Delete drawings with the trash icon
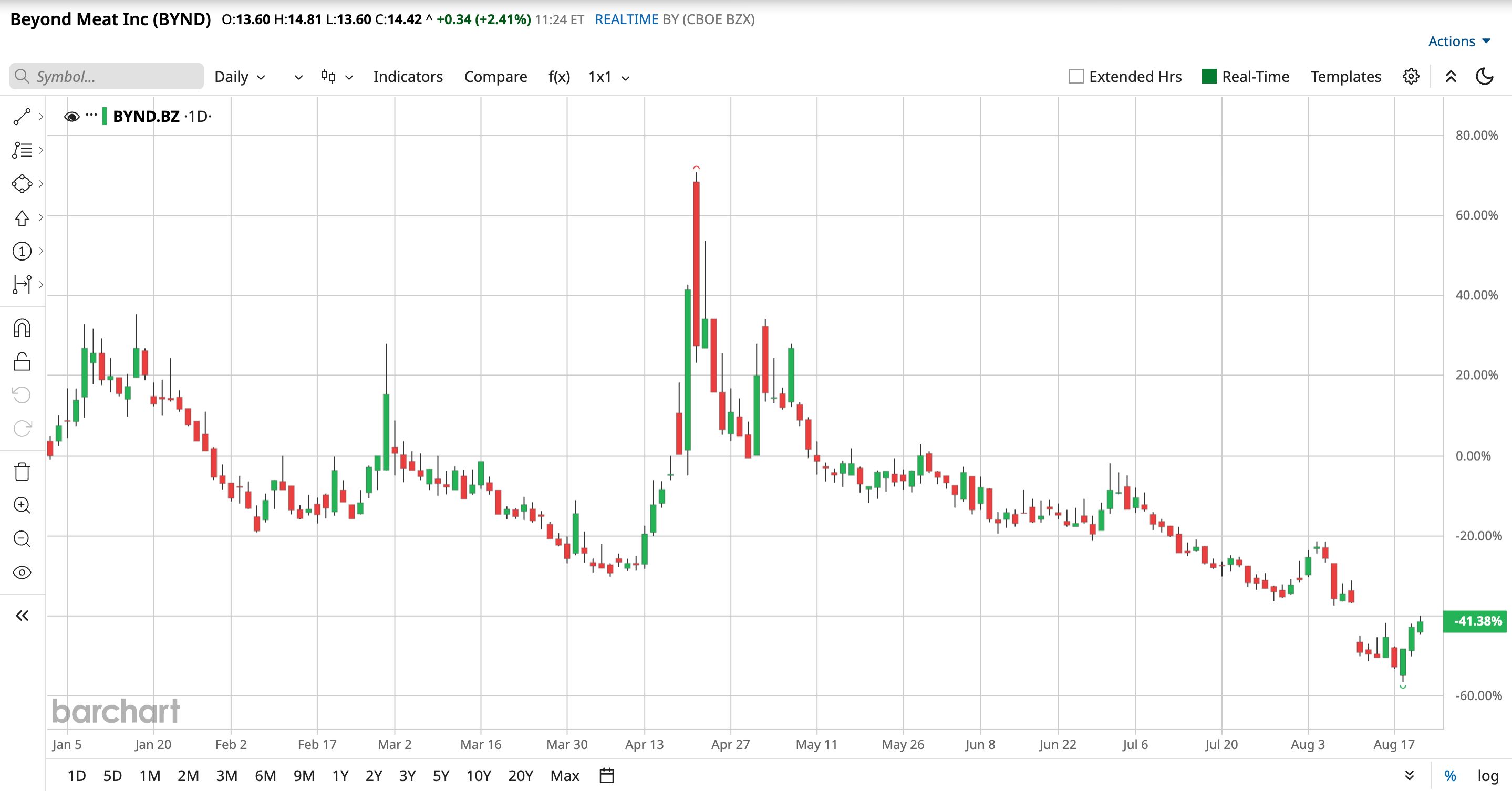Image resolution: width=1512 pixels, height=791 pixels. (22, 472)
